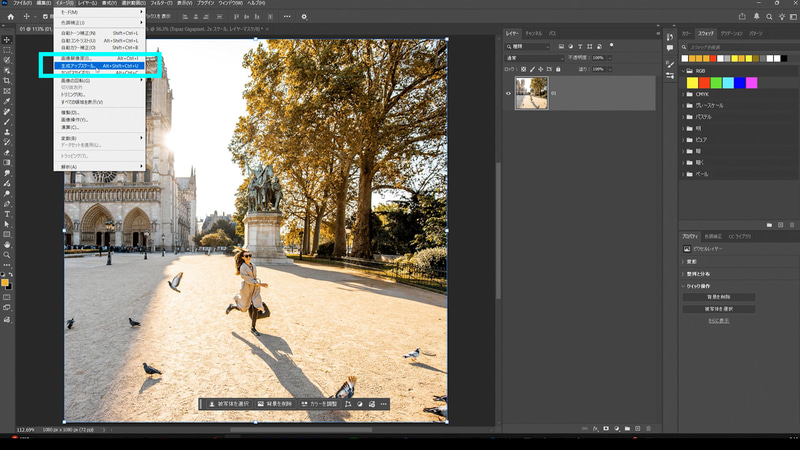Open the blend mode dropdown

(534, 58)
